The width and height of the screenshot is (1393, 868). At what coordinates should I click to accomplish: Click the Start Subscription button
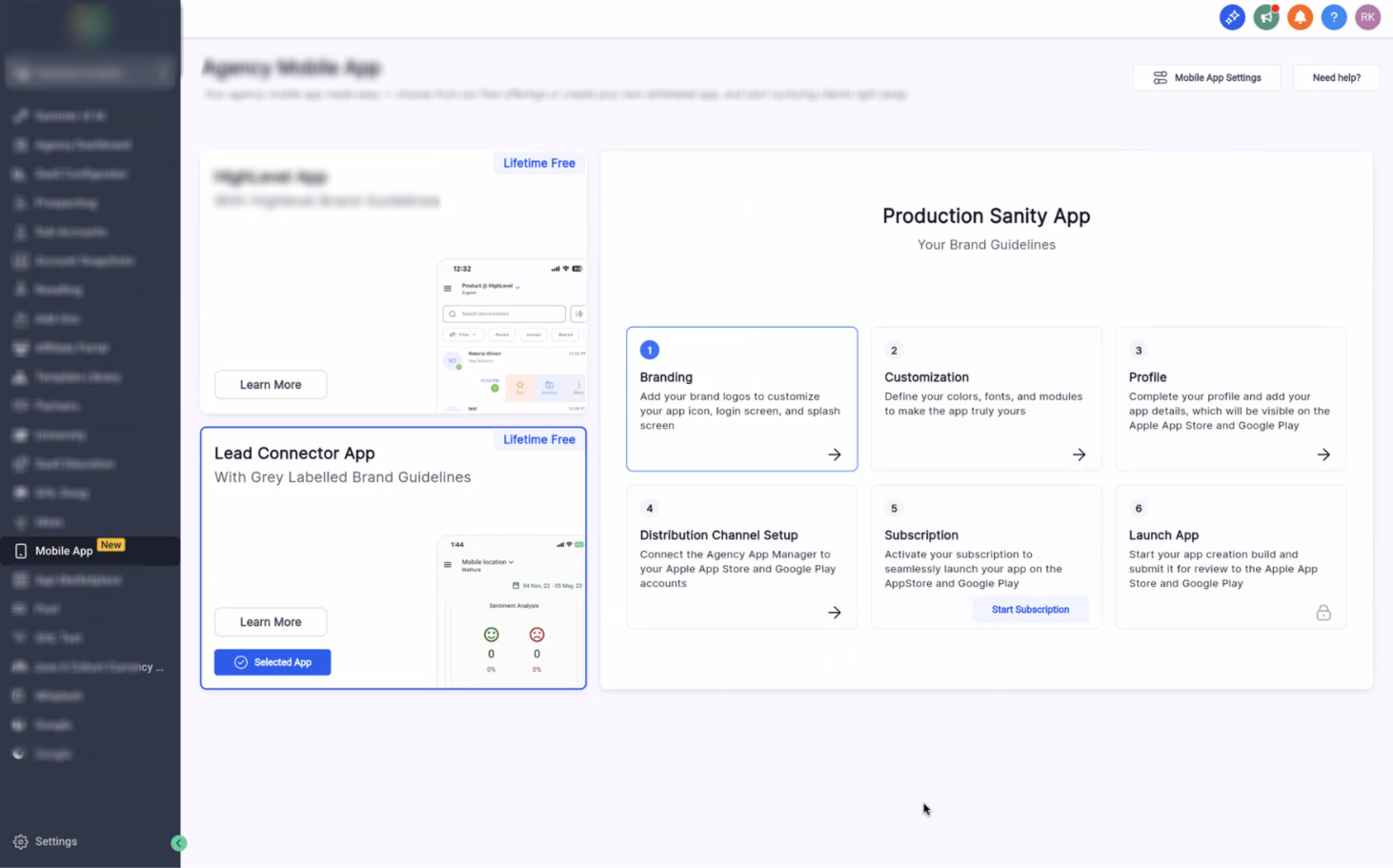1030,610
